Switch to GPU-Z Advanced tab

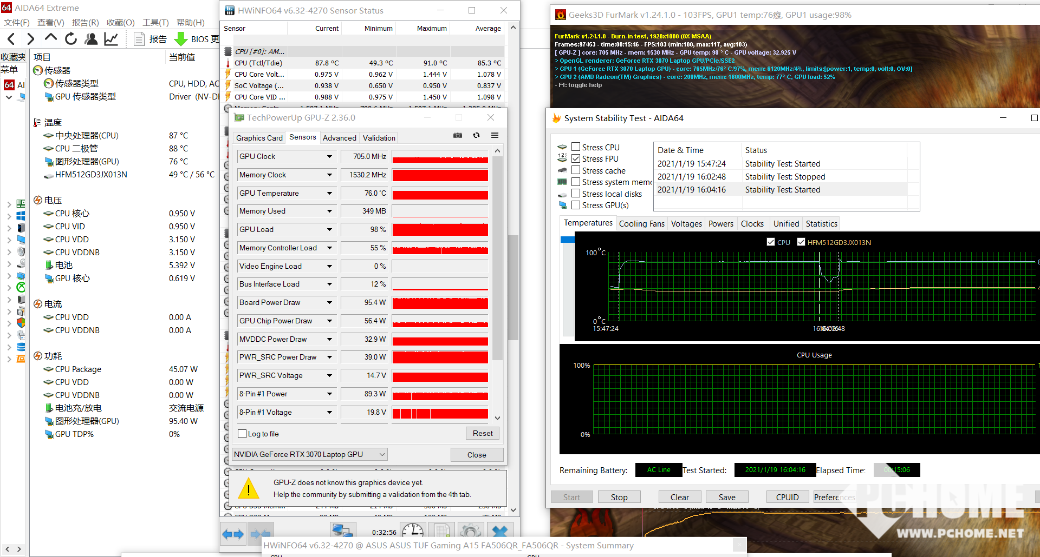coord(339,138)
